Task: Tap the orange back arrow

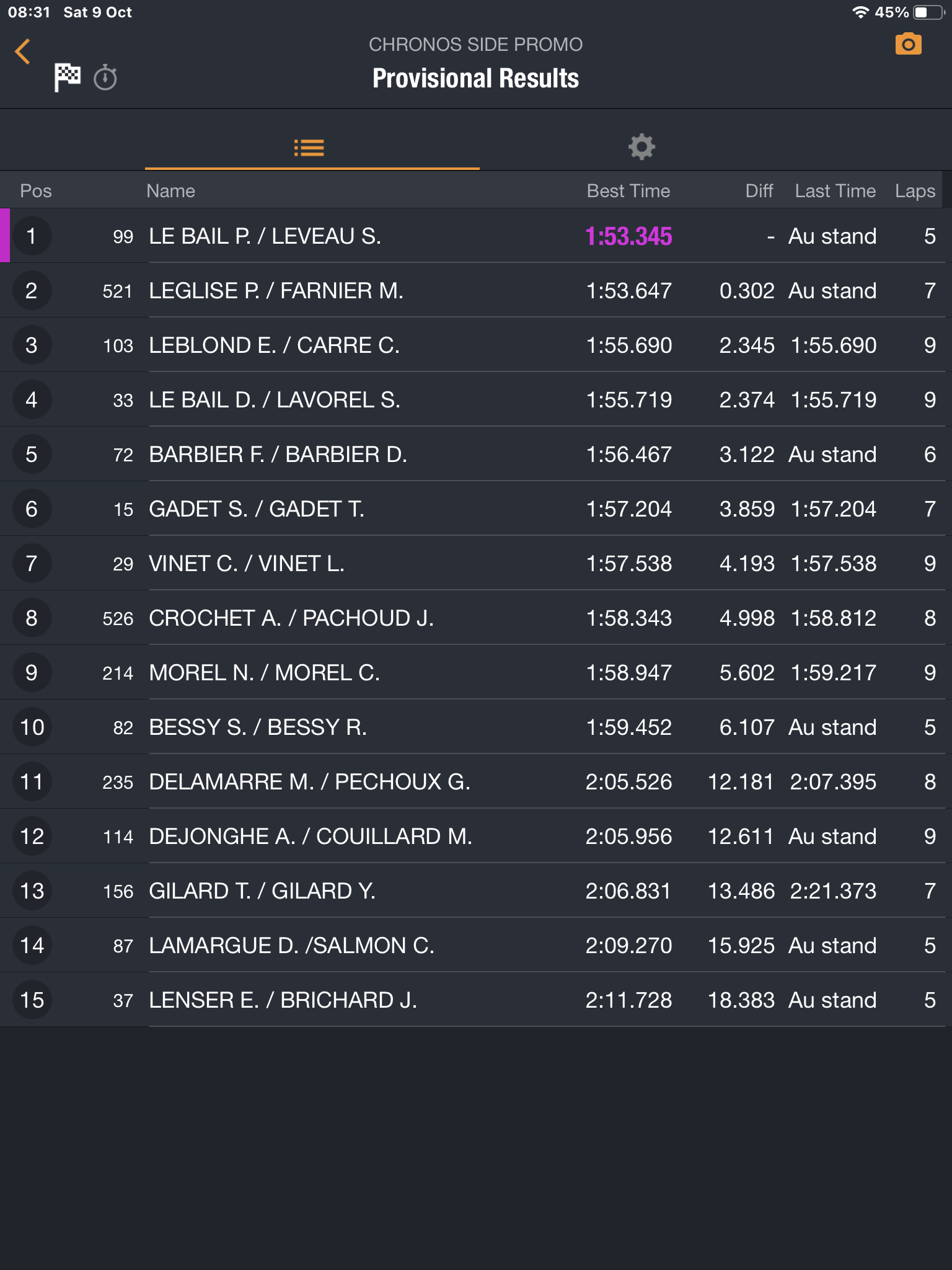Action: click(x=23, y=51)
